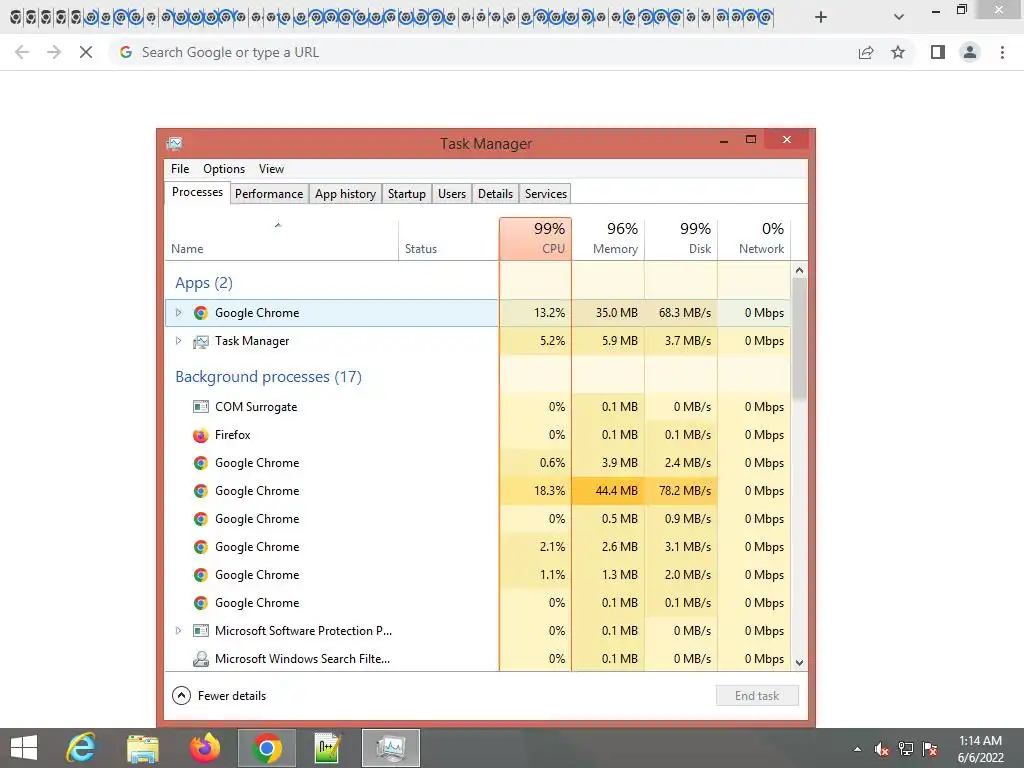
Task: Sort processes by Network column
Action: (x=754, y=238)
